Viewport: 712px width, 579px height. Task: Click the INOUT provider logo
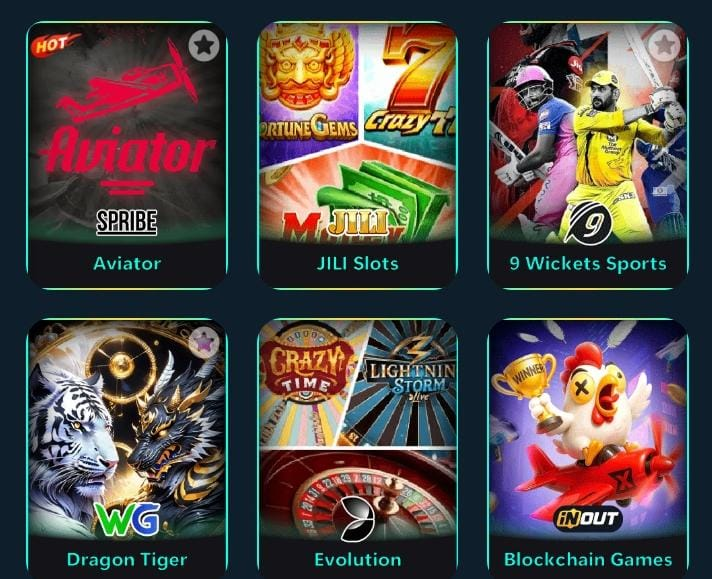click(x=588, y=518)
